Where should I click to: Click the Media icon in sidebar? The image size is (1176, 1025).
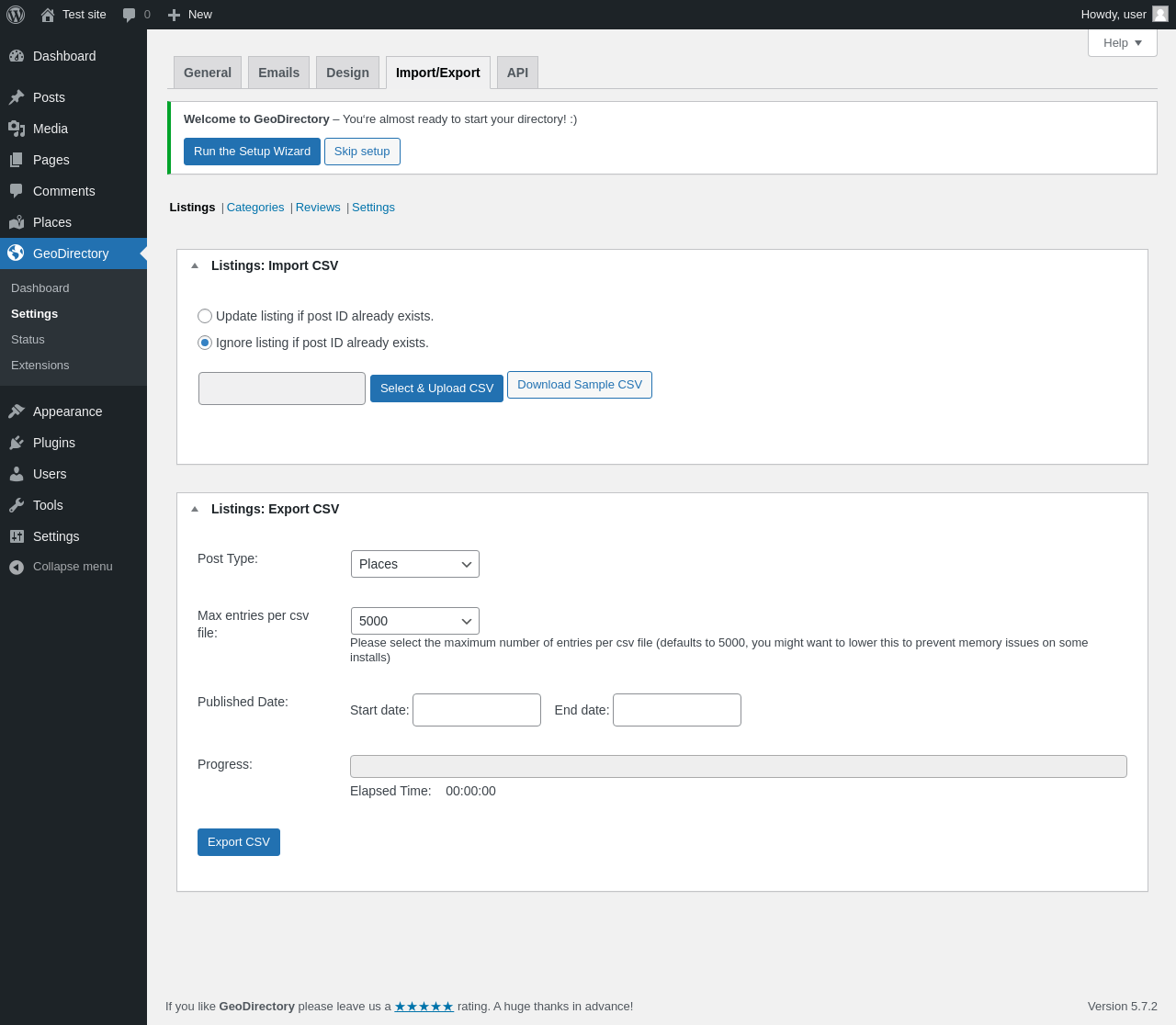point(17,129)
